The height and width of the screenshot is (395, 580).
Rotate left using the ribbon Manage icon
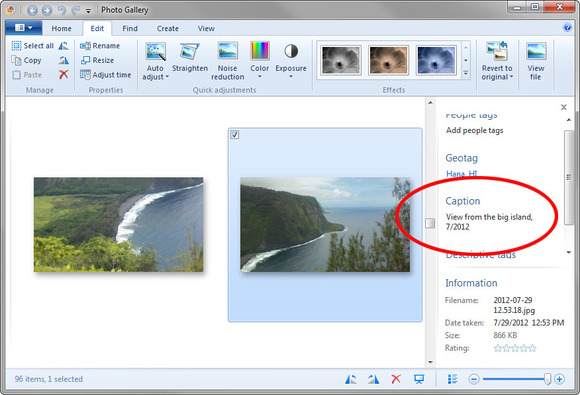pos(64,46)
